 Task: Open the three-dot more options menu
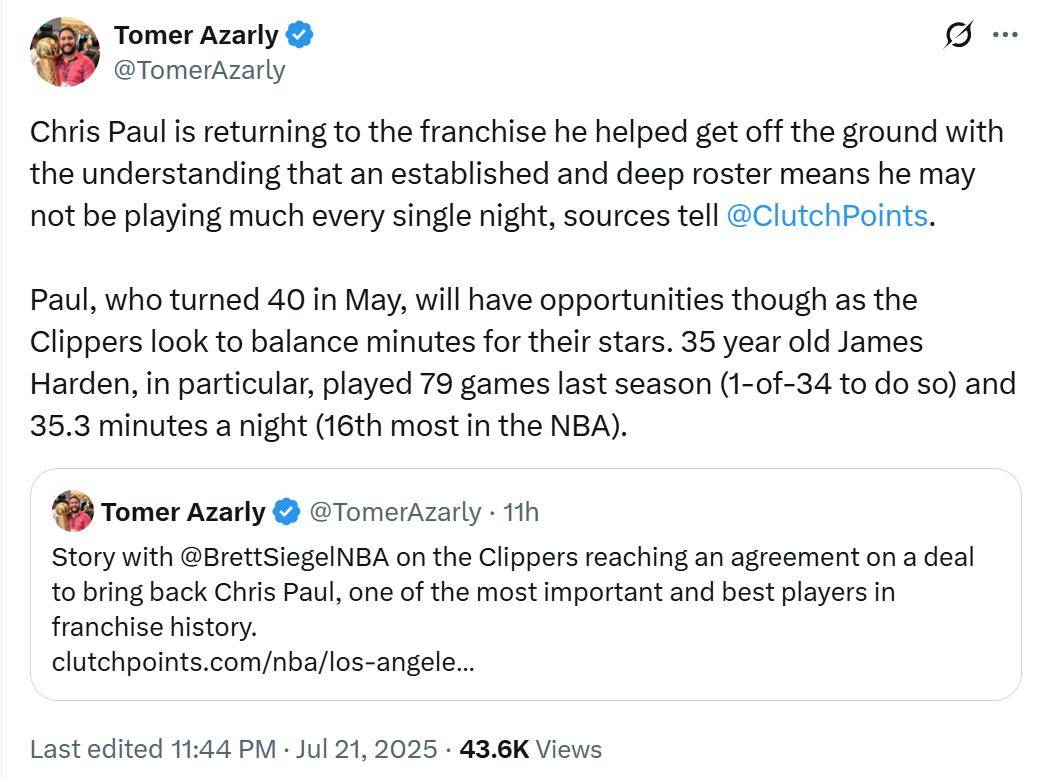tap(1005, 34)
